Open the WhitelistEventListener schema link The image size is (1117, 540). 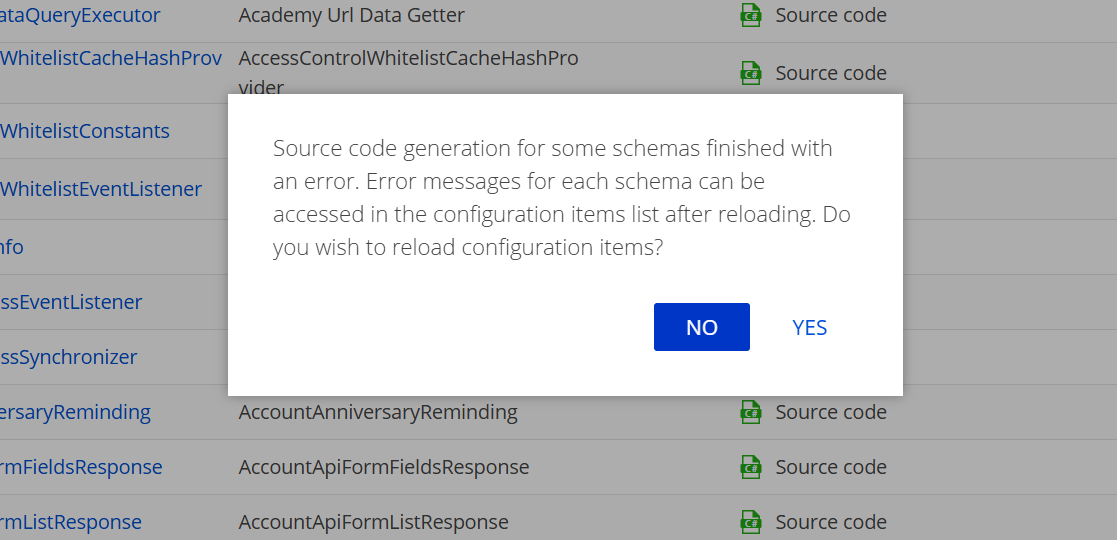coord(101,189)
